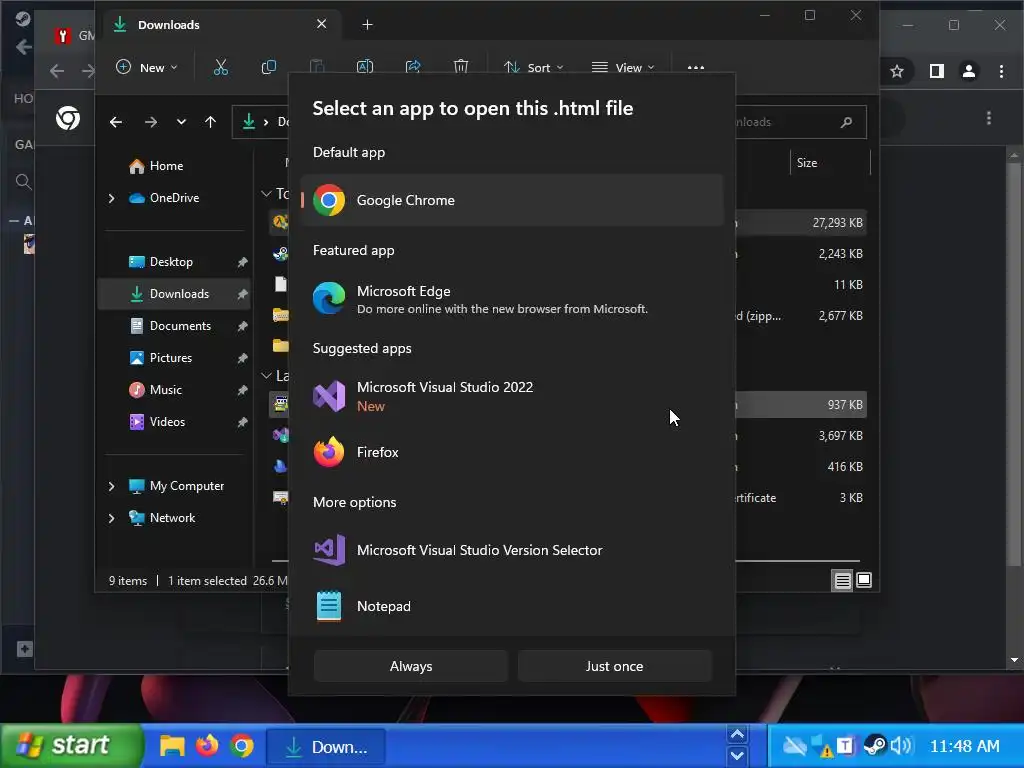Expand My Computer tree node
The height and width of the screenshot is (768, 1024).
[x=111, y=486]
